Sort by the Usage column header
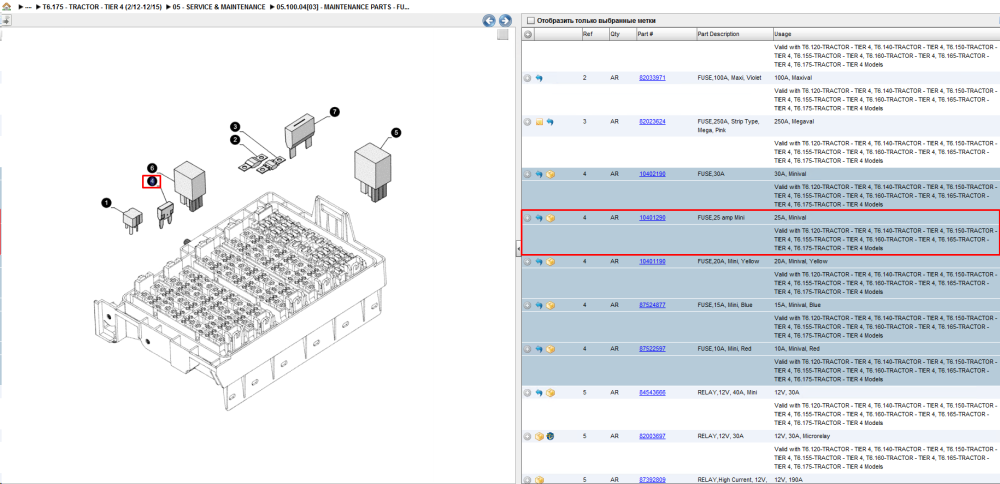Viewport: 1000px width, 484px height. click(782, 34)
